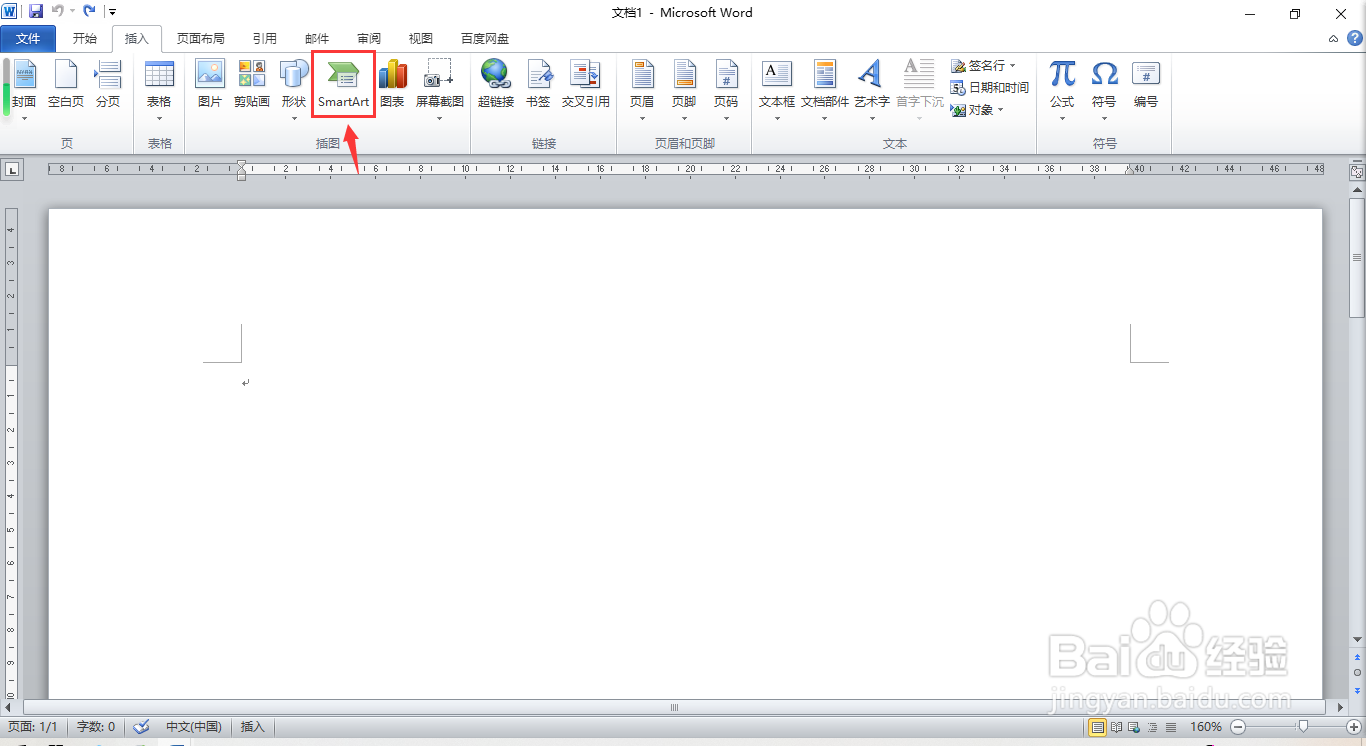Switch to the References (引用) tab

click(x=265, y=39)
